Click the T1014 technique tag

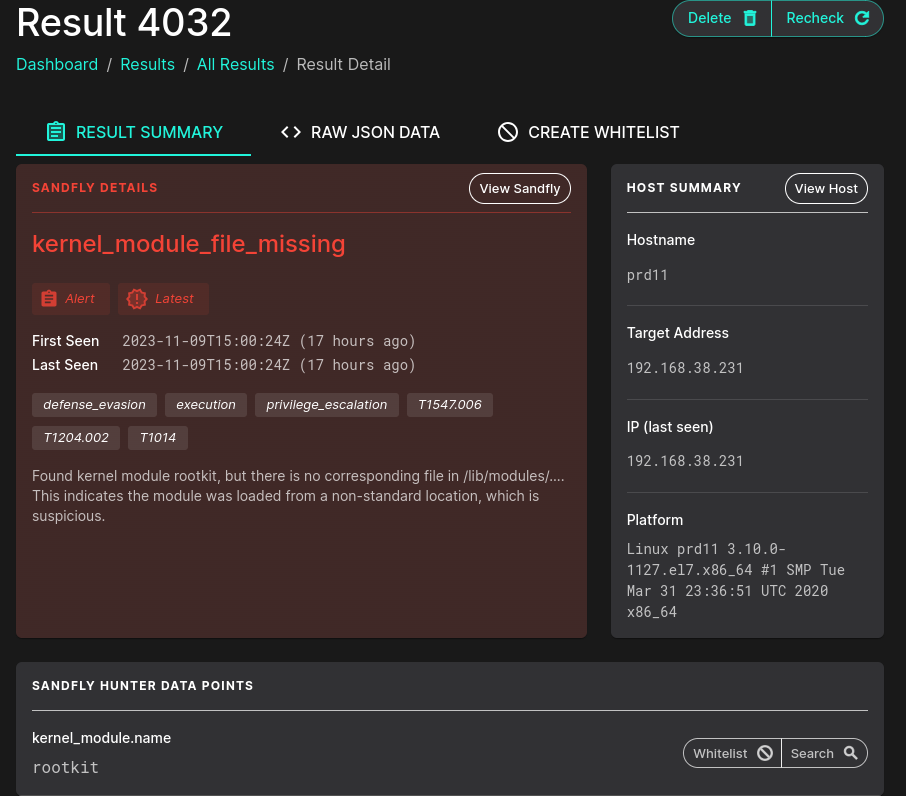click(157, 438)
